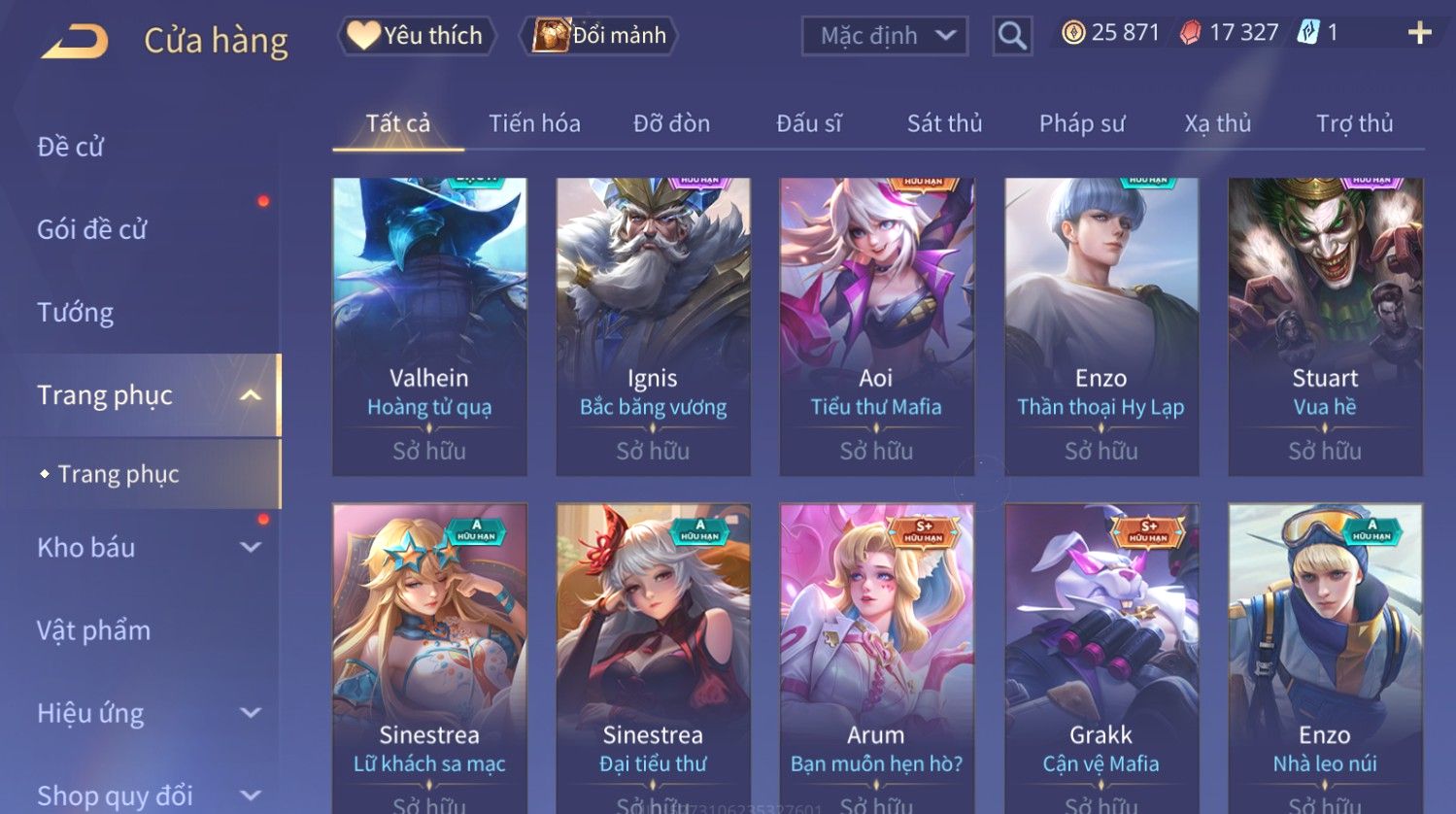Tap the plus icon to add currency
Image resolution: width=1456 pixels, height=814 pixels.
tap(1419, 34)
